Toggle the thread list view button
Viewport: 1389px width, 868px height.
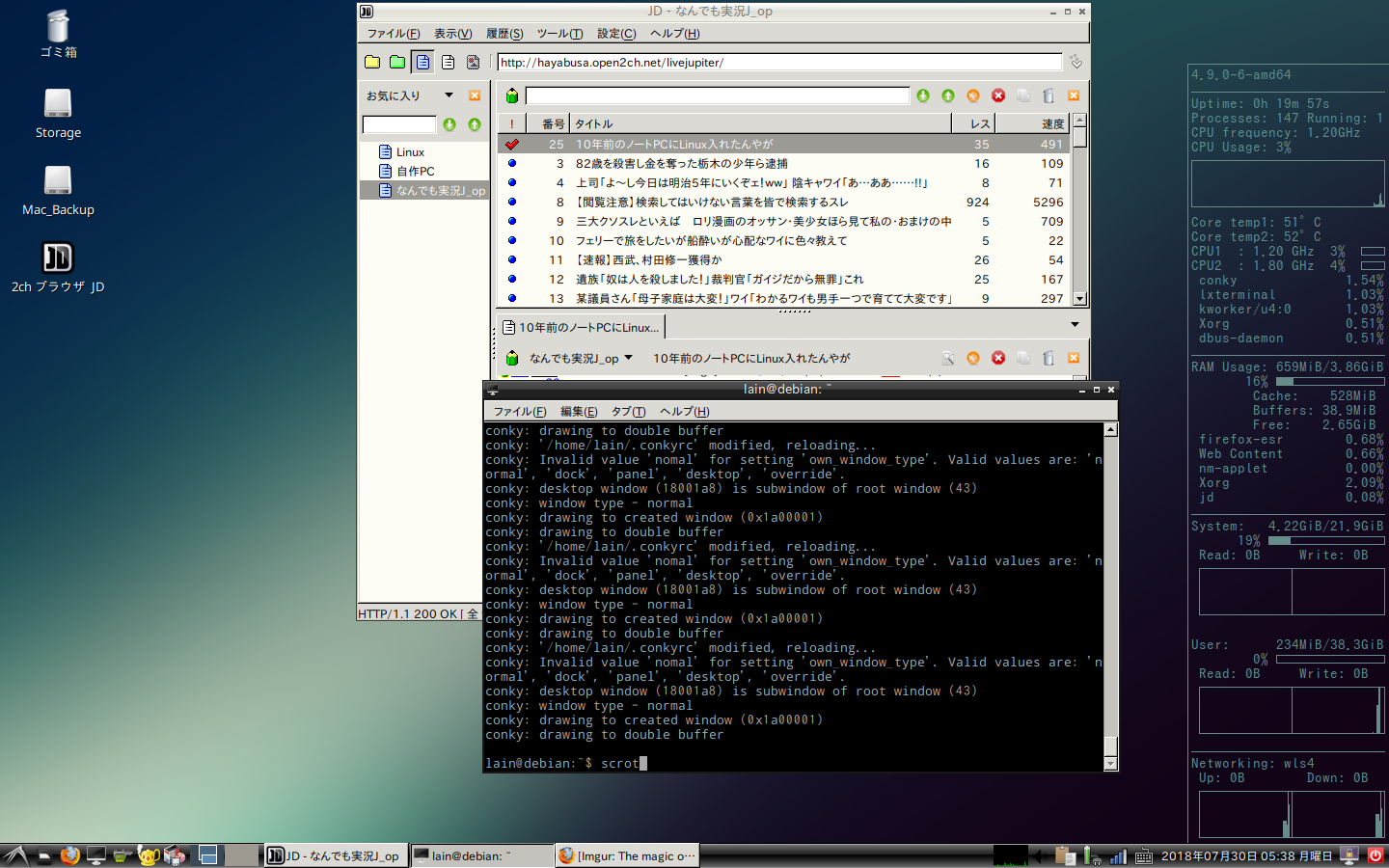coord(422,63)
